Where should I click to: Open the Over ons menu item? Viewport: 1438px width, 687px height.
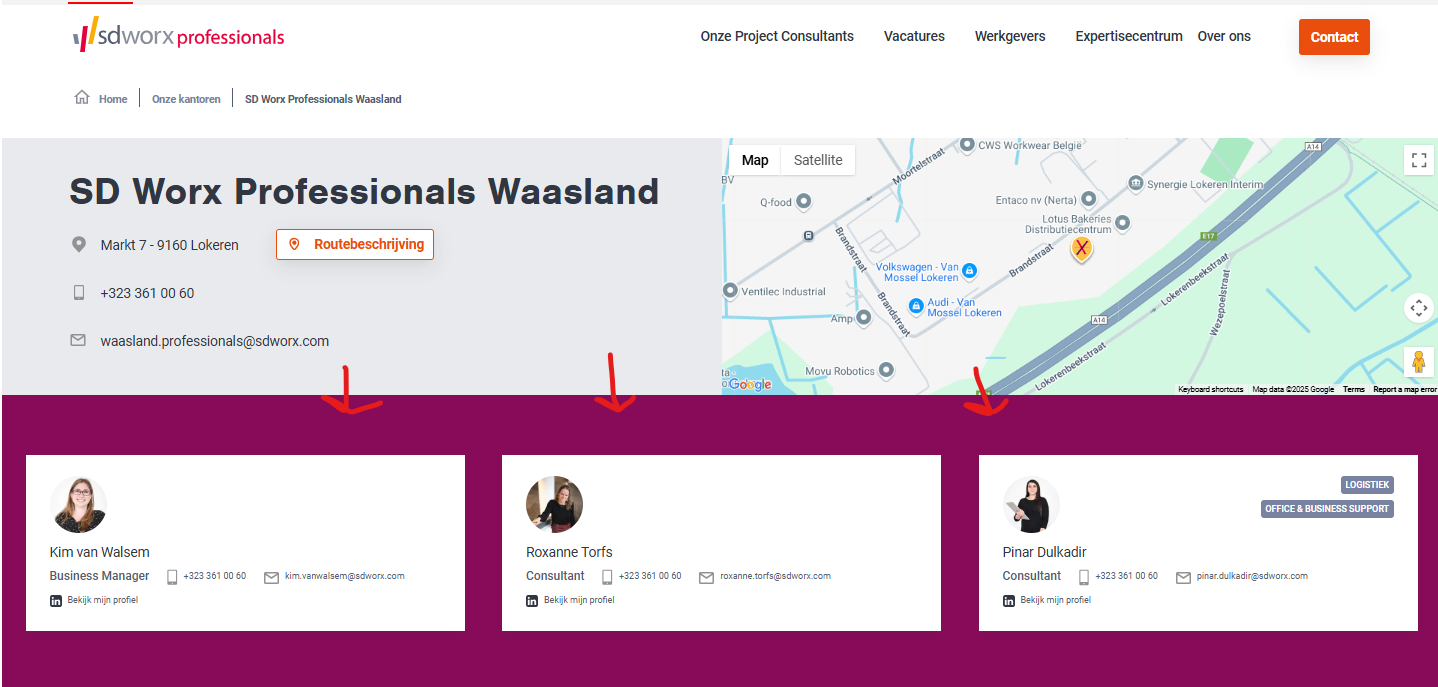pos(1224,36)
